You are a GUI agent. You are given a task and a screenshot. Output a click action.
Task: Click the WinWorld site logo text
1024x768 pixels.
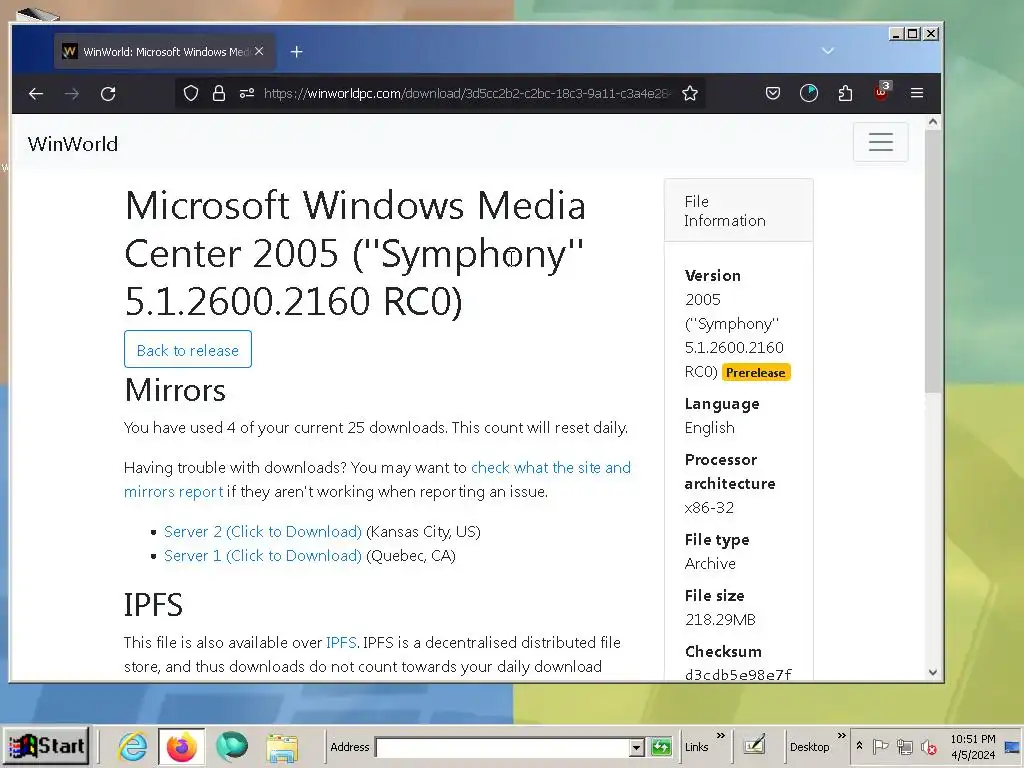click(x=72, y=144)
